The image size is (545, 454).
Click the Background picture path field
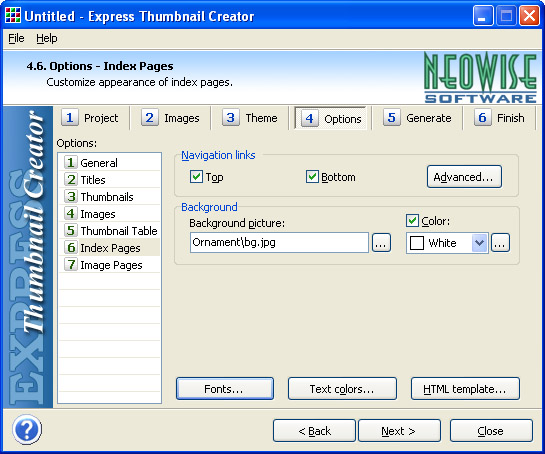point(279,242)
